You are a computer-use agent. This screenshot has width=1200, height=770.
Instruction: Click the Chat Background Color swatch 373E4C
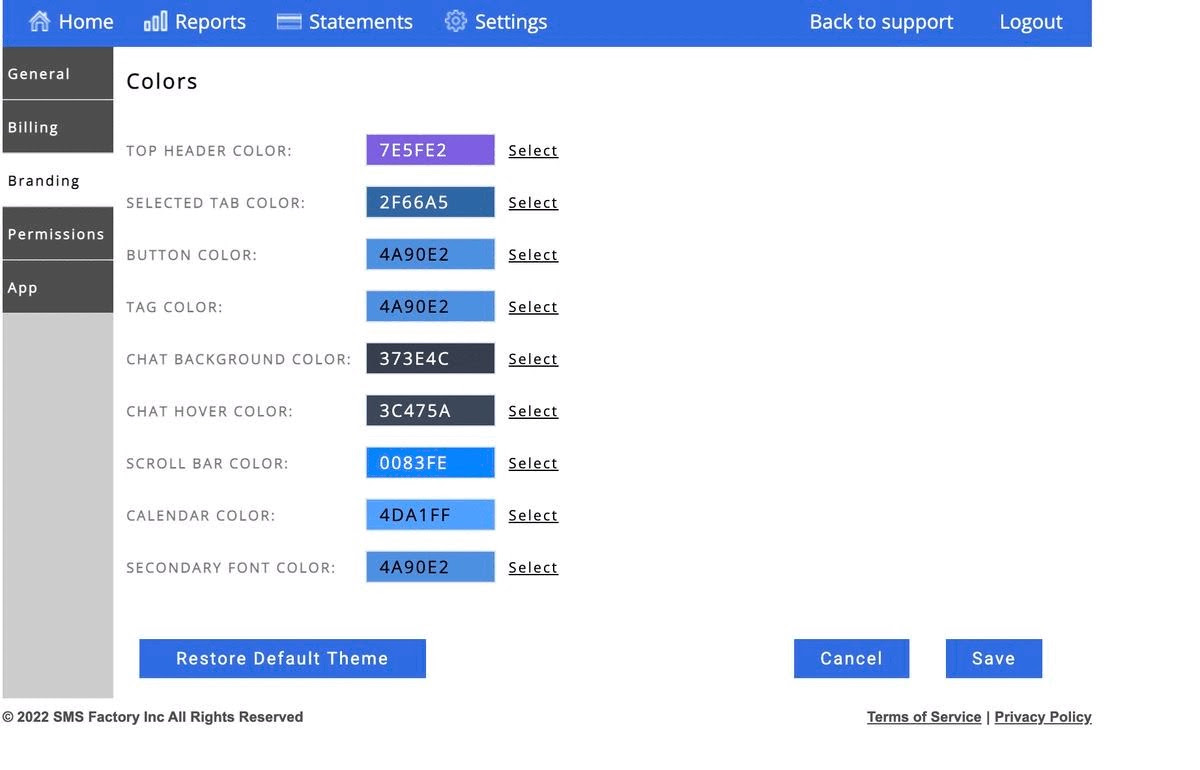(430, 358)
